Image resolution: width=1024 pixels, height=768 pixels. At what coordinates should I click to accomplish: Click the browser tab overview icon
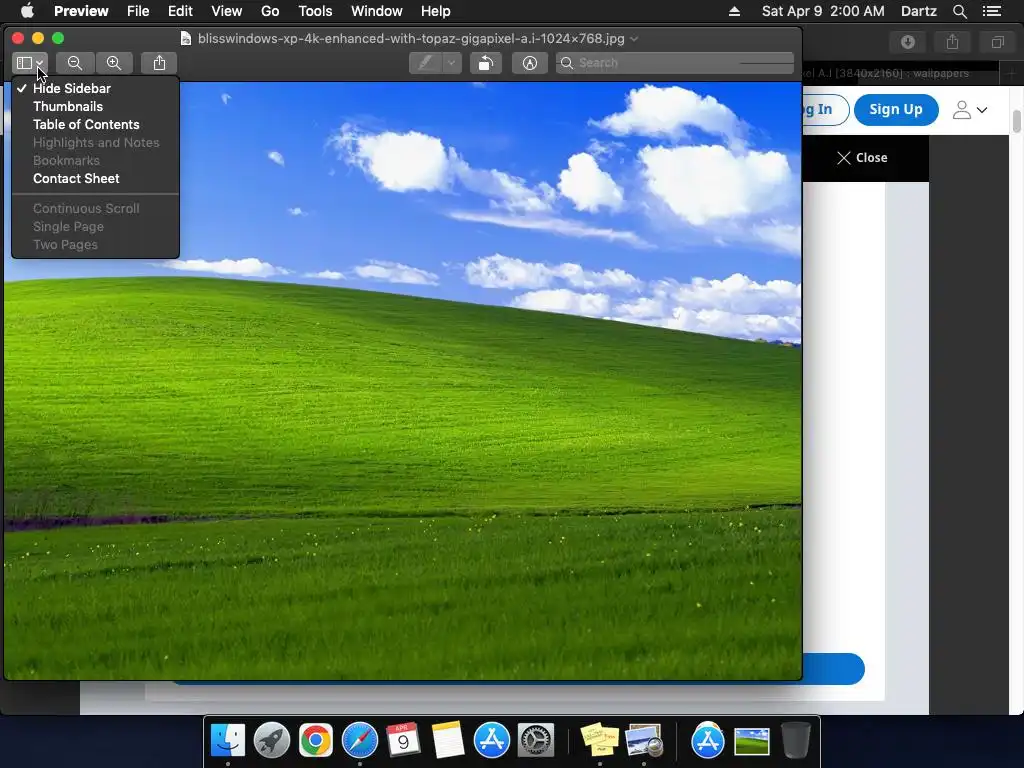tap(998, 42)
